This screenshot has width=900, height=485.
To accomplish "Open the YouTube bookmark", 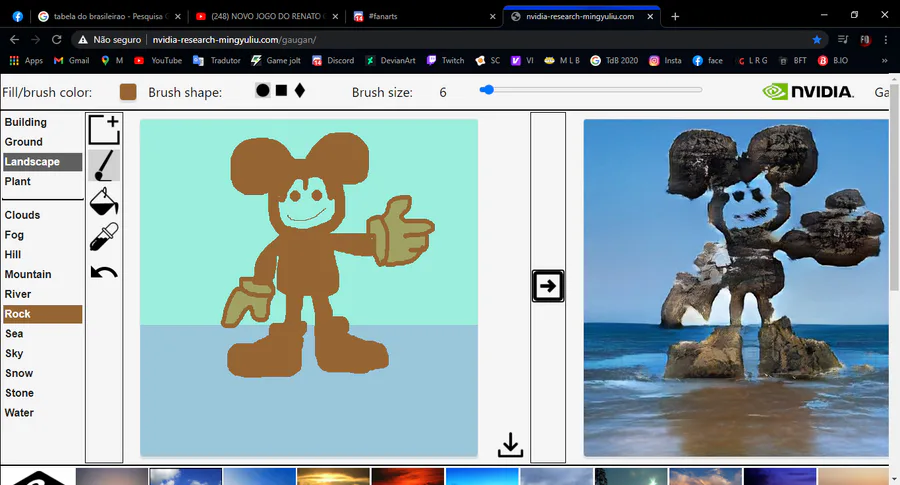I will click(x=158, y=60).
